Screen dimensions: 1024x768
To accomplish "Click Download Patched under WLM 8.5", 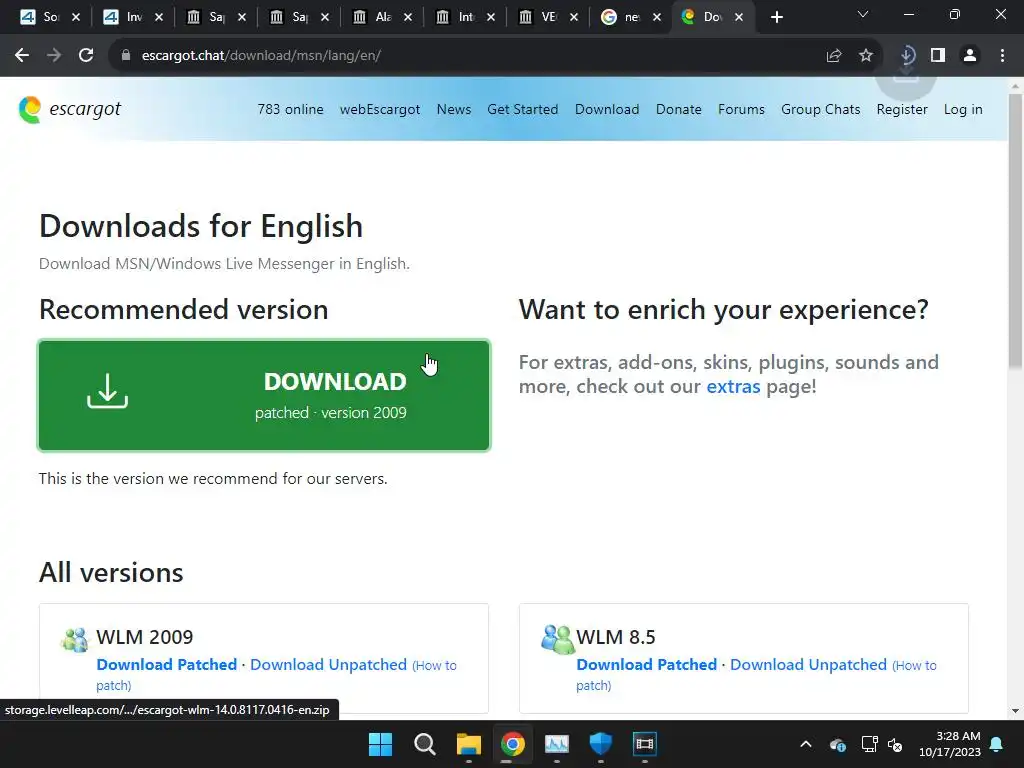I will tap(647, 664).
